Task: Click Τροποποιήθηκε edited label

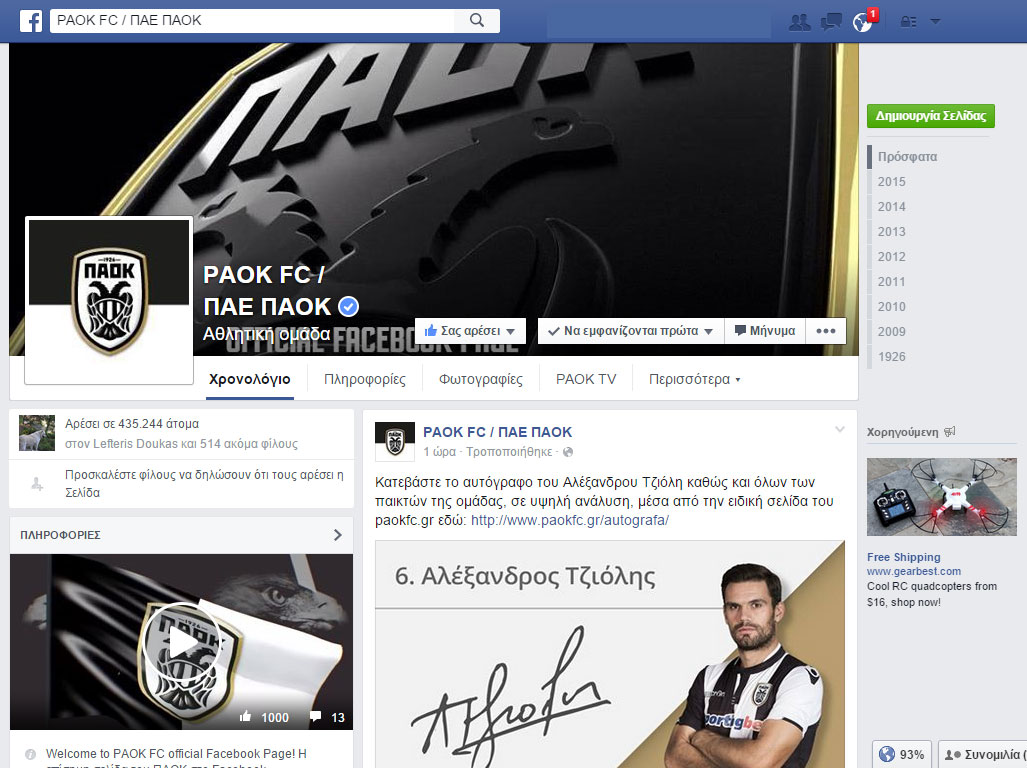Action: click(509, 452)
